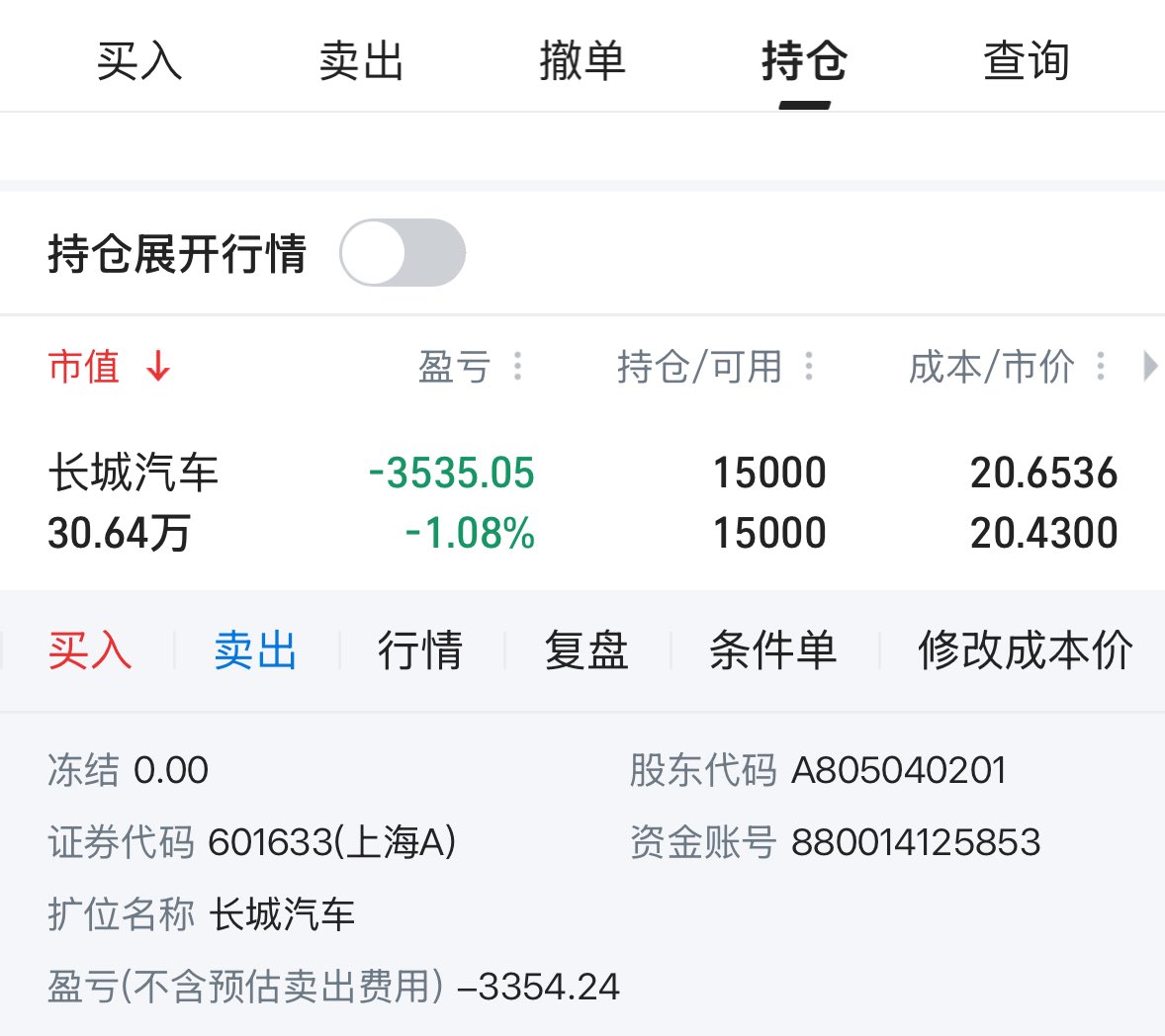This screenshot has width=1165, height=1036.
Task: Toggle the 持仓展开行情 switch
Action: click(402, 253)
